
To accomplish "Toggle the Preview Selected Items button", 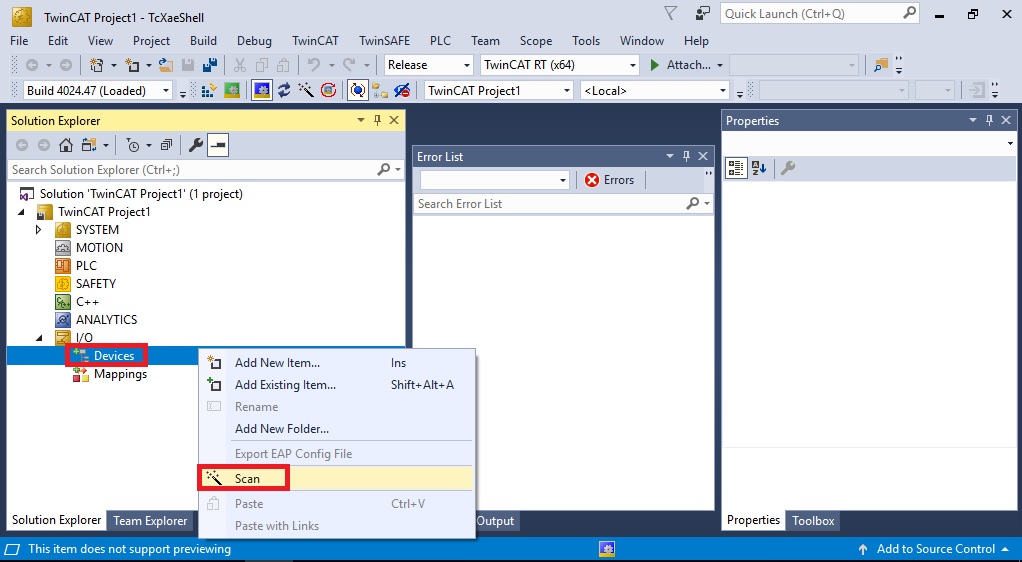I will [x=218, y=145].
